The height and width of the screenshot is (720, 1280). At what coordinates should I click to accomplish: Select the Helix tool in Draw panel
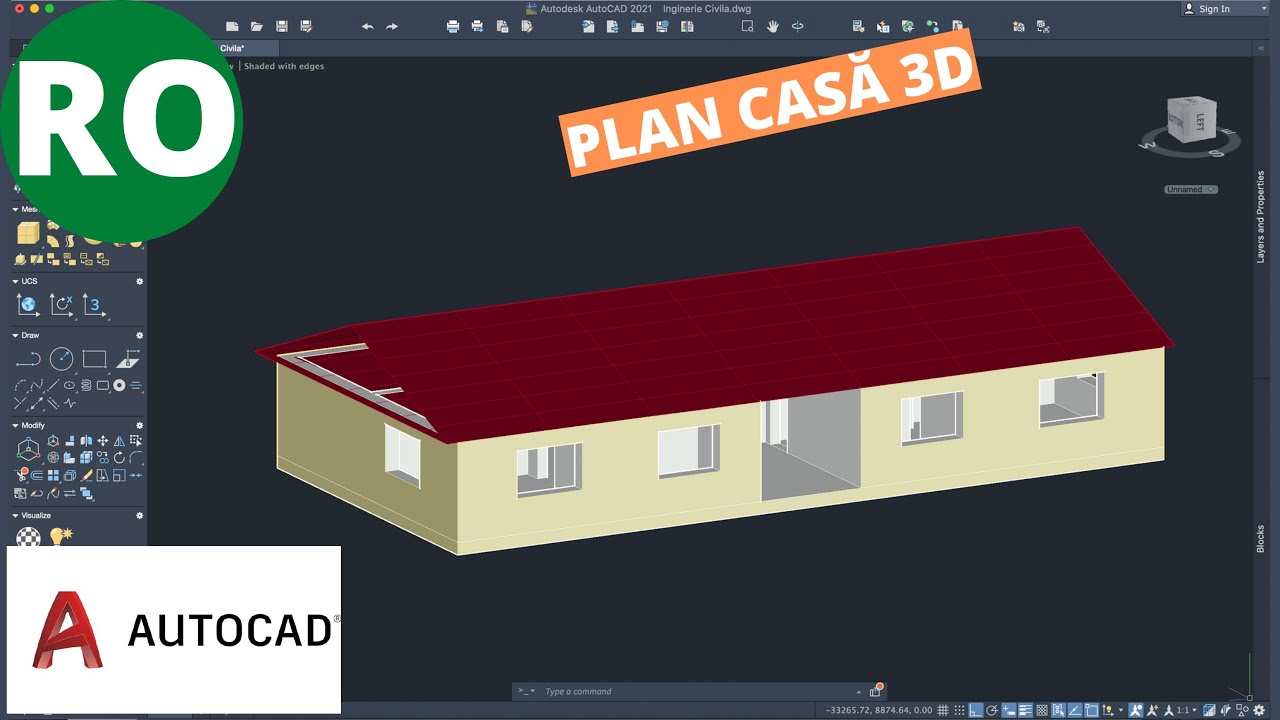[x=85, y=386]
